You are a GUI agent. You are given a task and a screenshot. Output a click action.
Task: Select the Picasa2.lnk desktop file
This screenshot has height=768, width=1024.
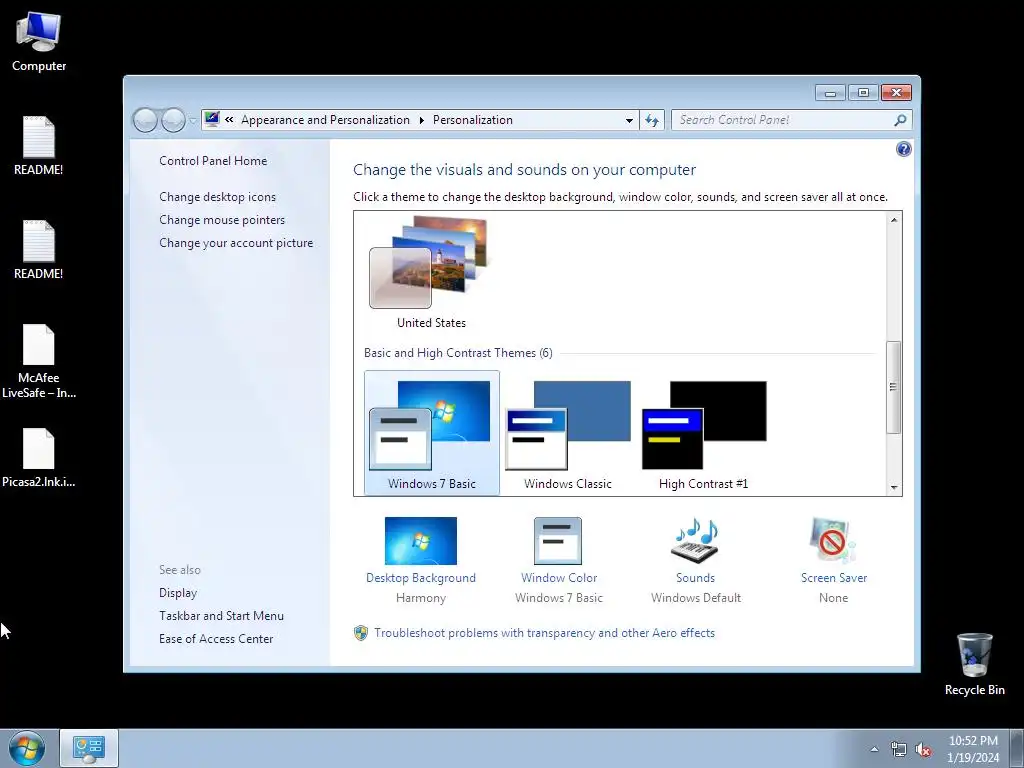pos(39,458)
